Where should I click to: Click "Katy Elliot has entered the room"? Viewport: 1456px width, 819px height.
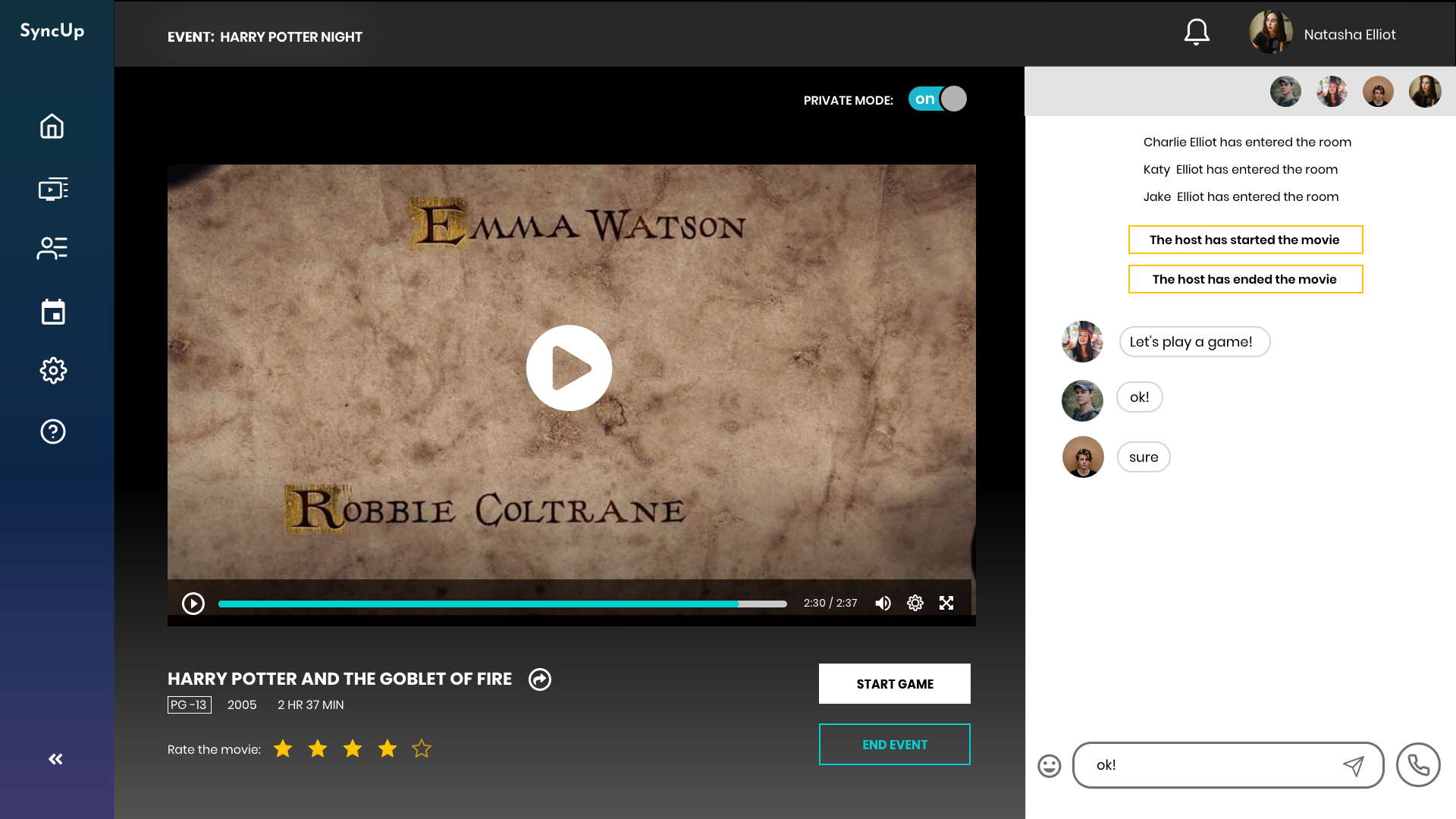[1240, 170]
